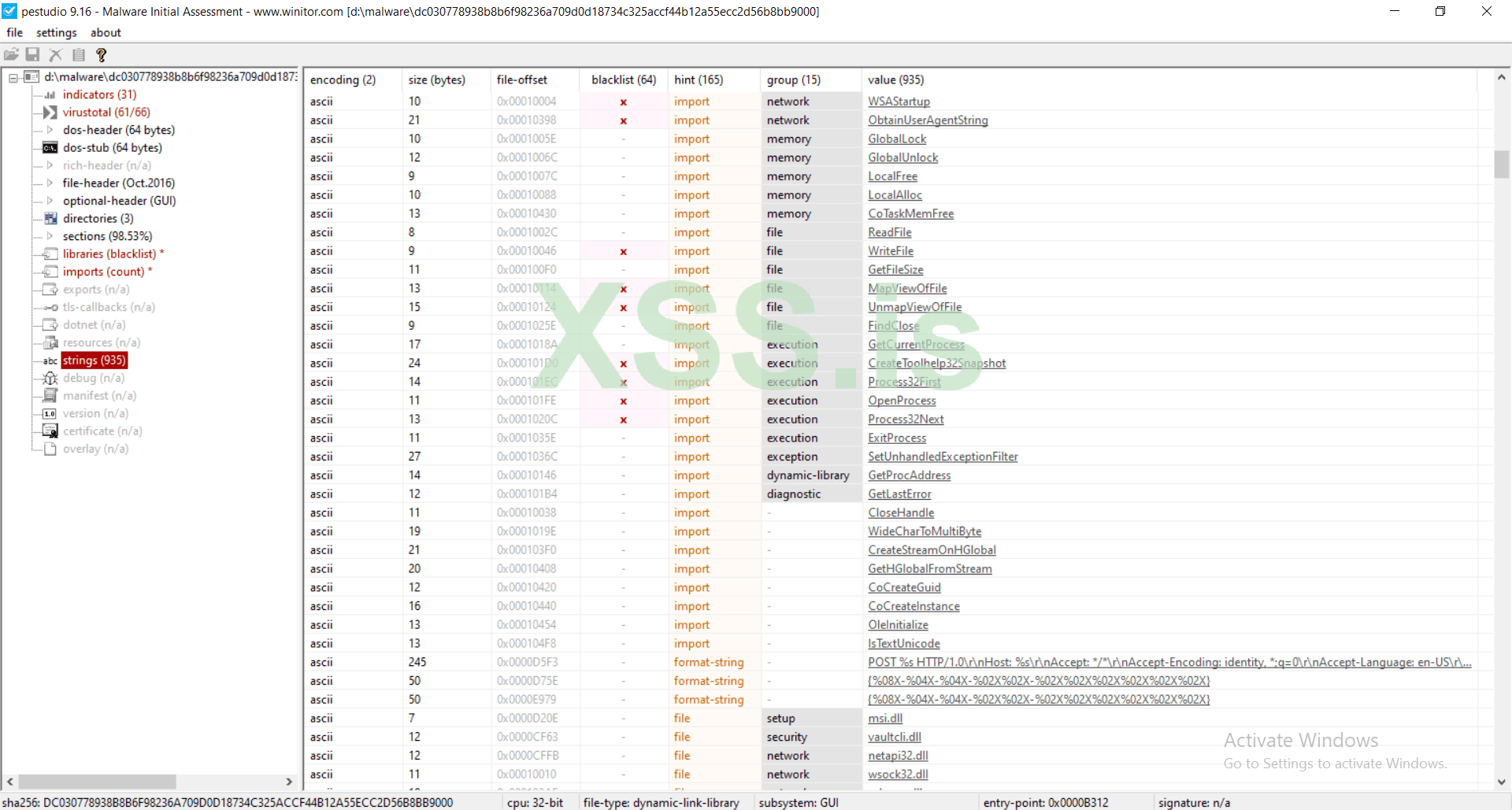Click the manifest icon in tree
Image resolution: width=1512 pixels, height=810 pixels.
(x=50, y=396)
